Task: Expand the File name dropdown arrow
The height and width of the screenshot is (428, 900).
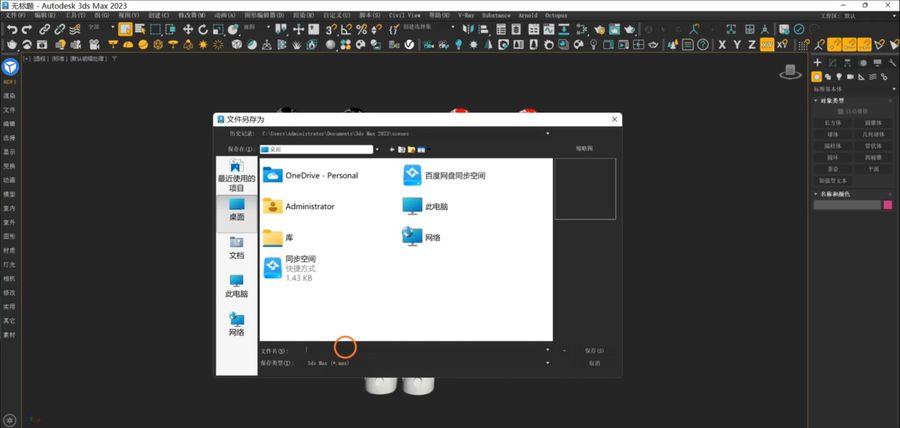Action: point(548,349)
